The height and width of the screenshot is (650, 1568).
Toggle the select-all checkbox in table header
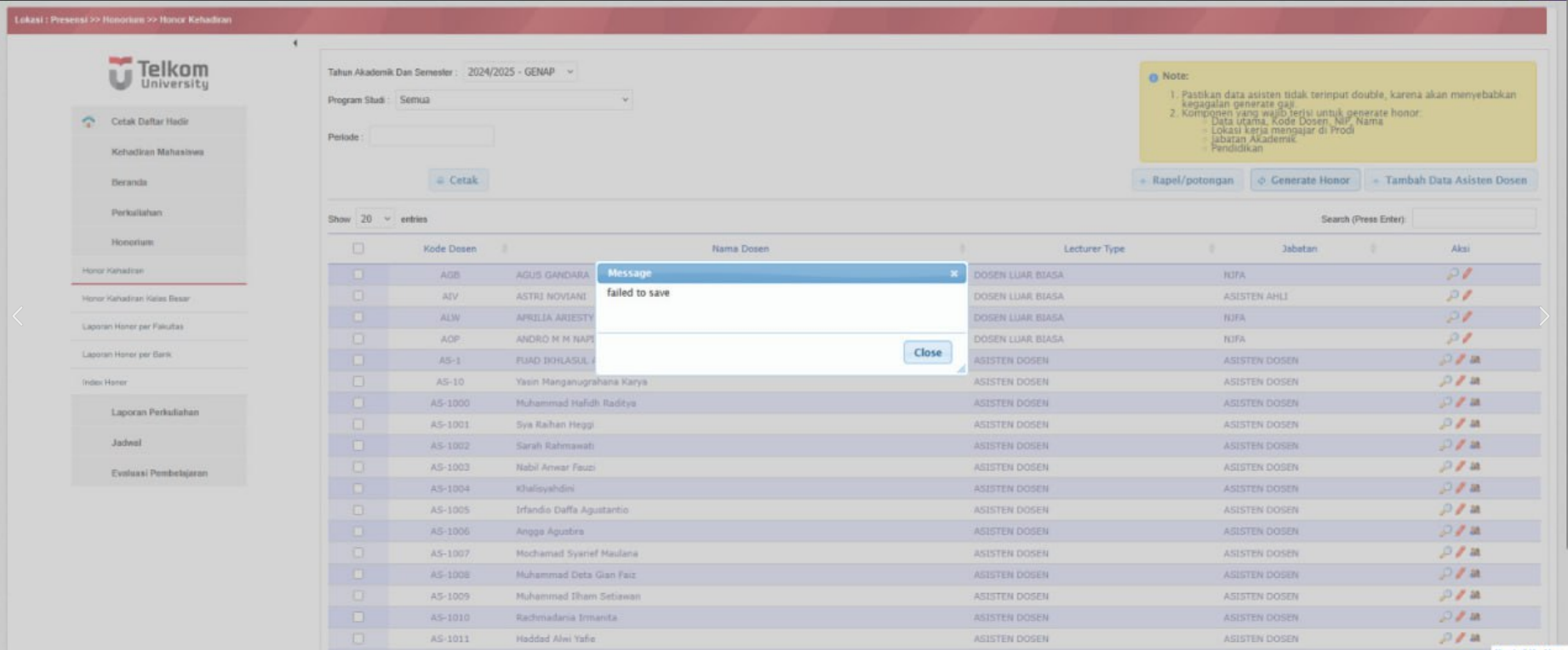tap(358, 248)
